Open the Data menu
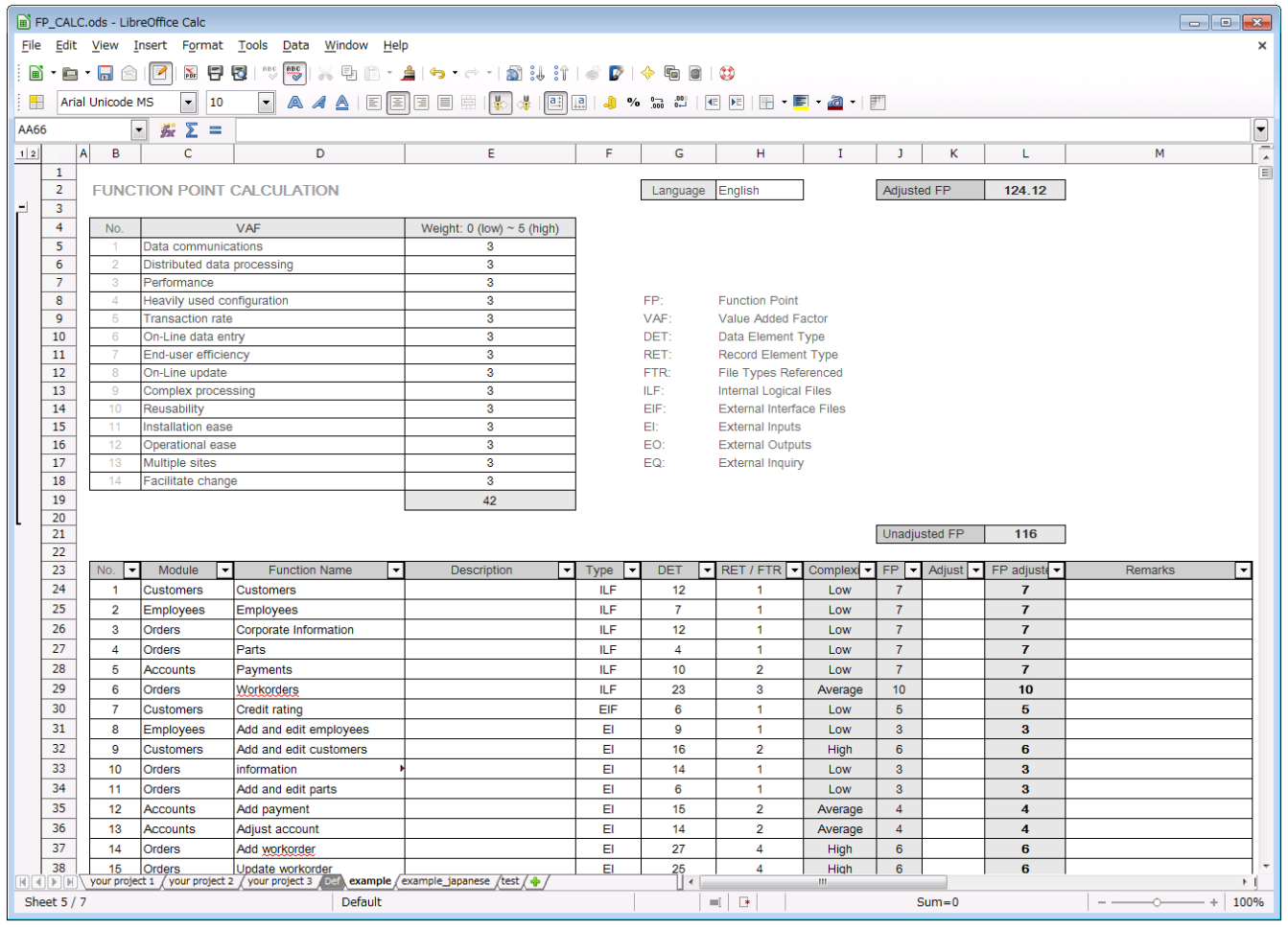This screenshot has width=1288, height=930. tap(295, 45)
